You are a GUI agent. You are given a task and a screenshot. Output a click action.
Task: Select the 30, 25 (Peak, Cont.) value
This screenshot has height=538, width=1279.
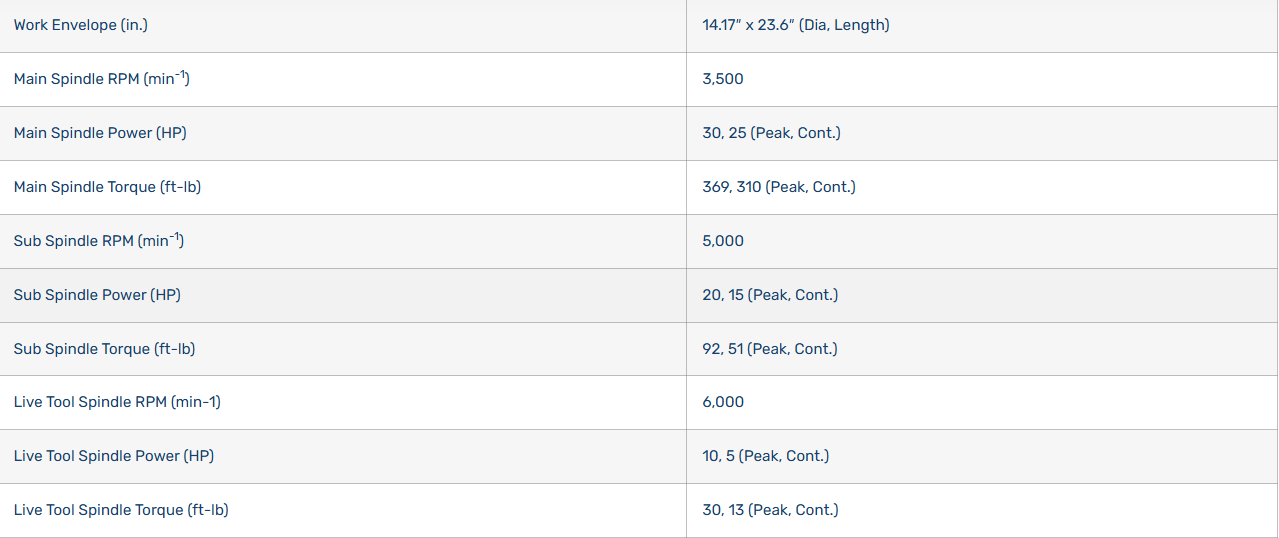[771, 133]
